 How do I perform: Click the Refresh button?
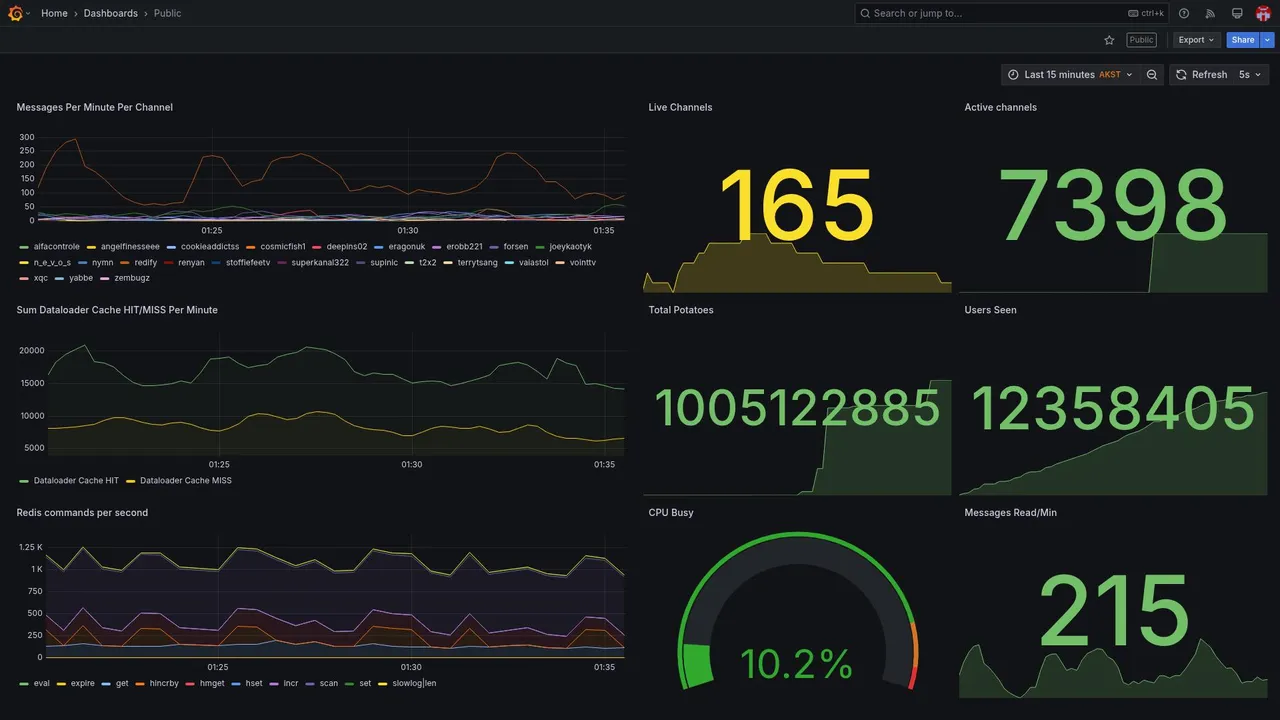1201,75
